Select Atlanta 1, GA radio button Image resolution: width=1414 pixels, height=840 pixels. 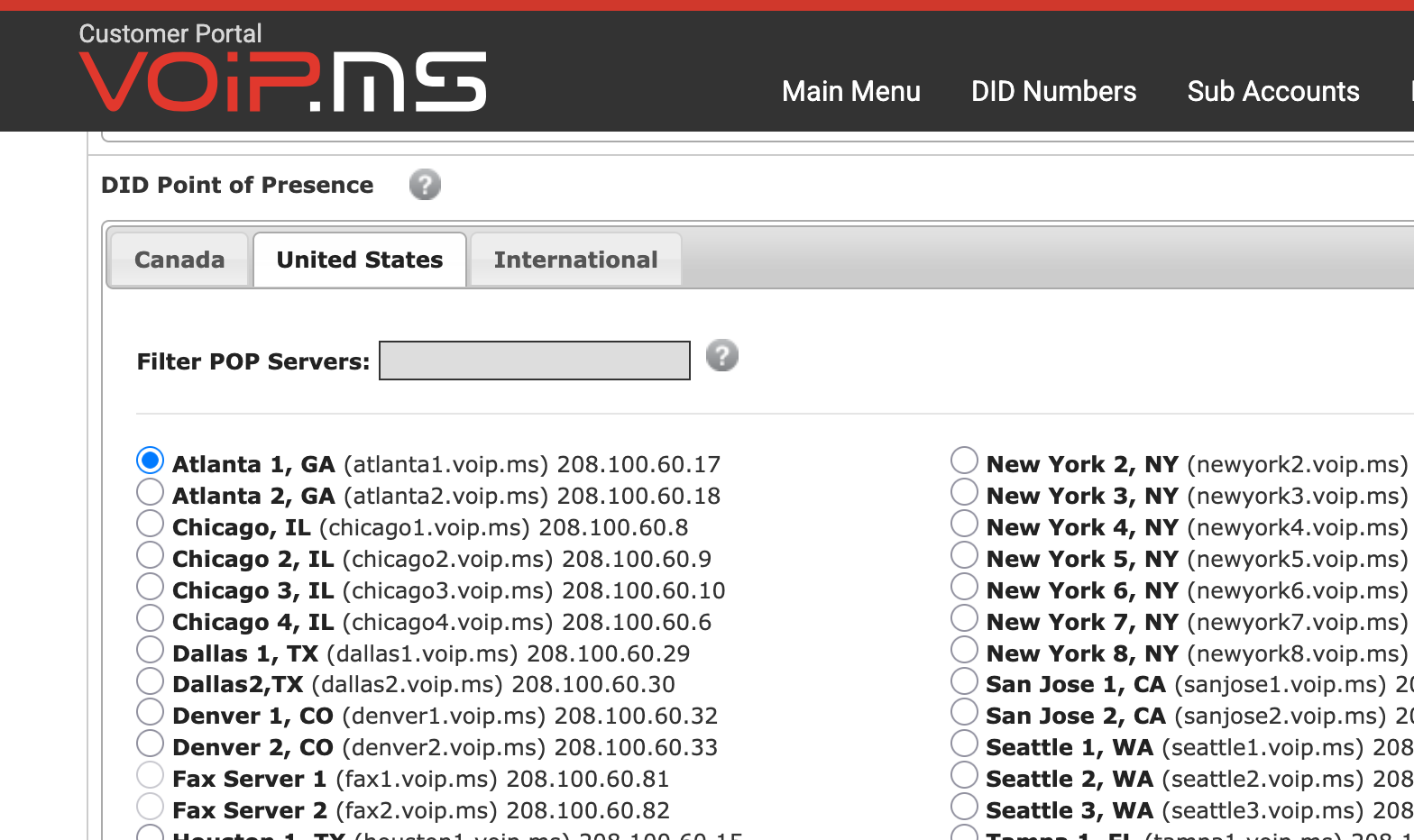[x=150, y=461]
